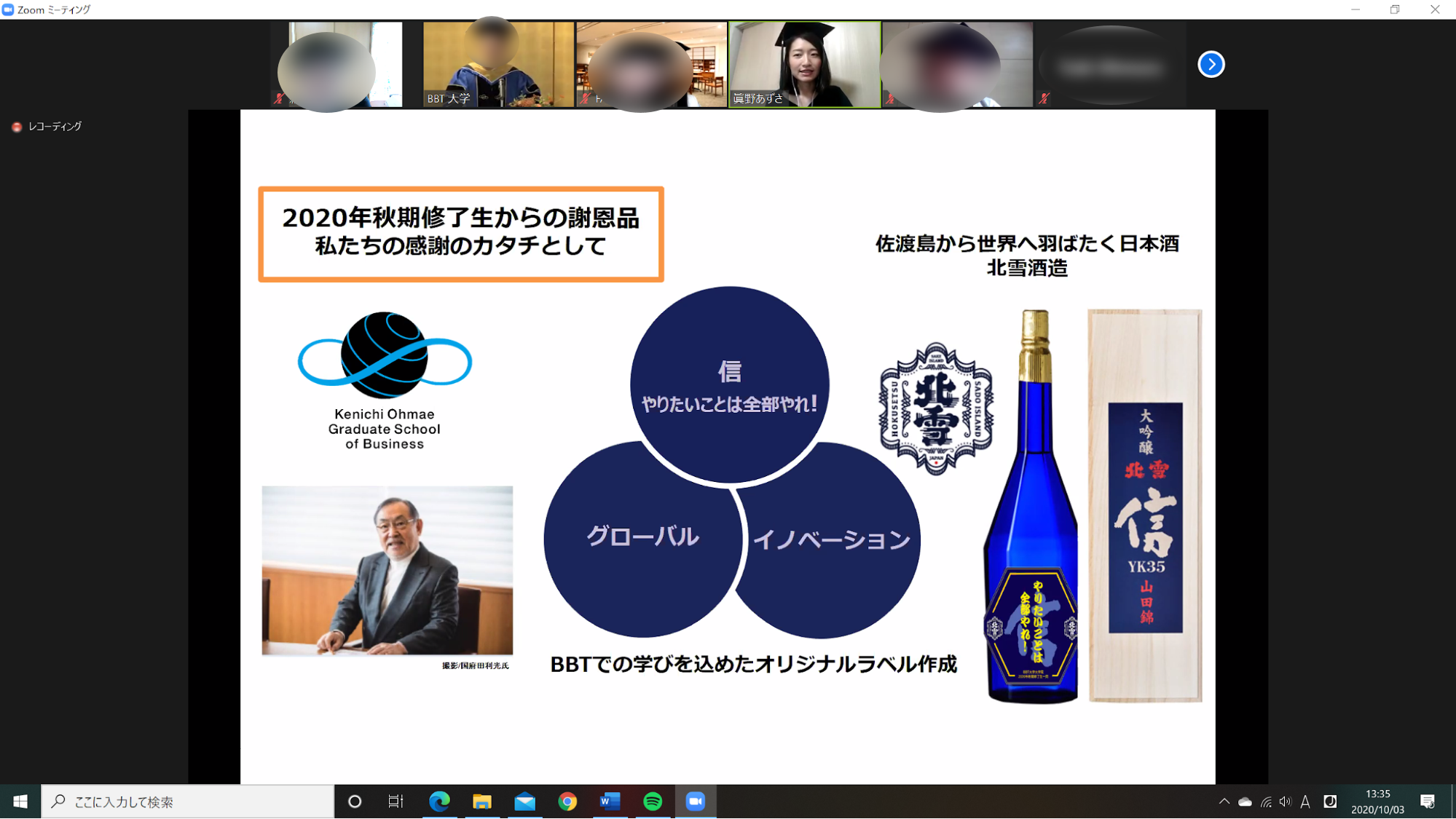Image resolution: width=1456 pixels, height=819 pixels.
Task: Click the Zoom app icon in title bar
Action: click(x=8, y=9)
